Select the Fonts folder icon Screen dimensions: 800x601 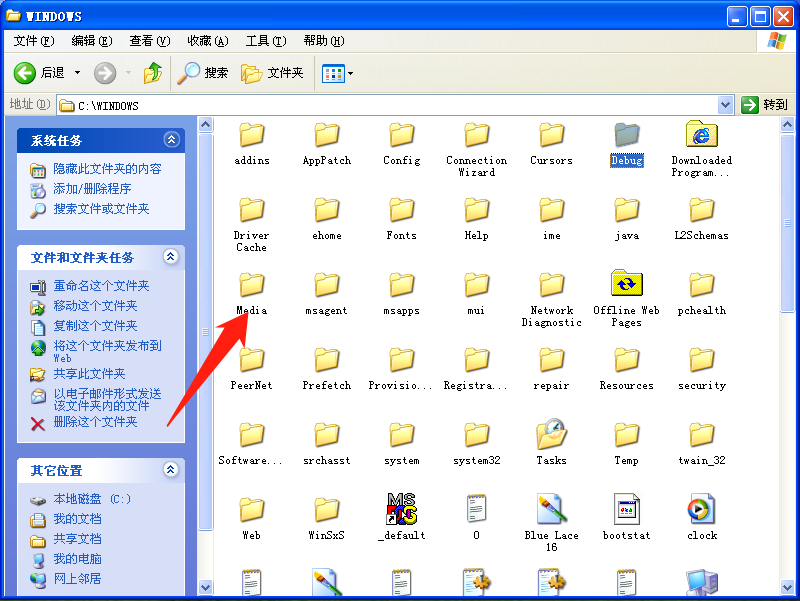pos(402,209)
